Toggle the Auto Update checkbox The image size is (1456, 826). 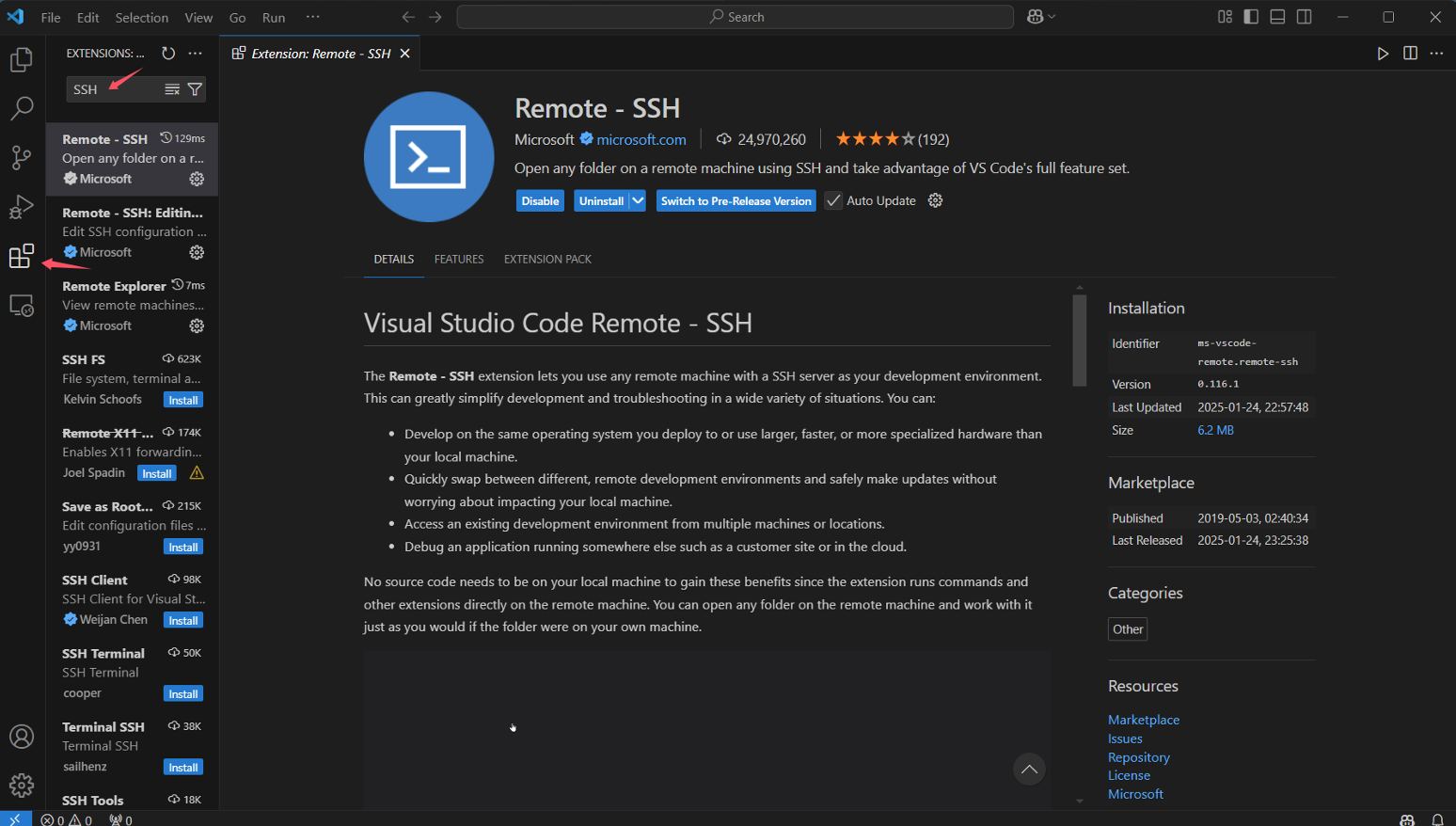coord(833,200)
